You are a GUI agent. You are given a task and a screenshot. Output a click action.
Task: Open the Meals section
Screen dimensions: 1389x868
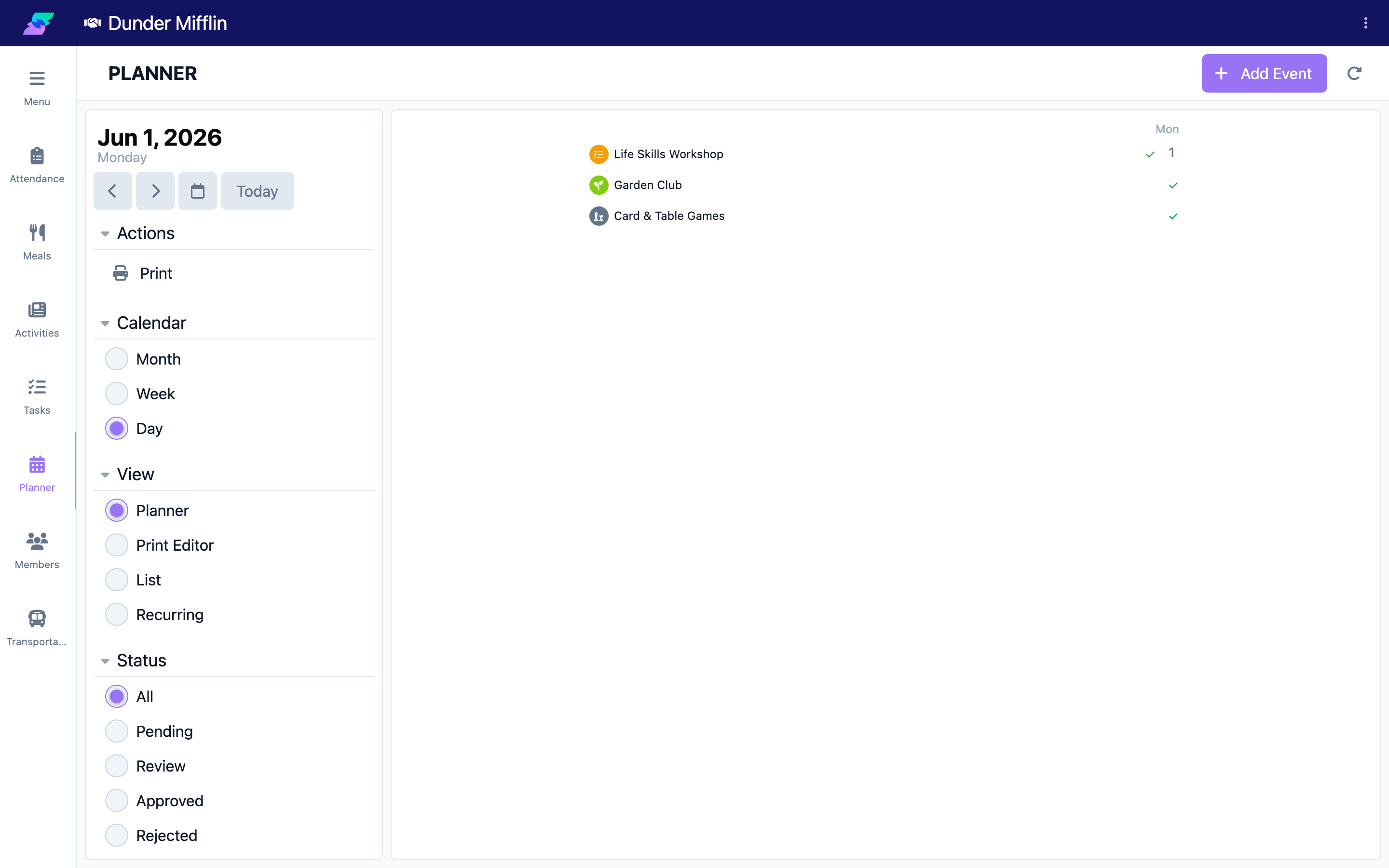[x=37, y=242]
